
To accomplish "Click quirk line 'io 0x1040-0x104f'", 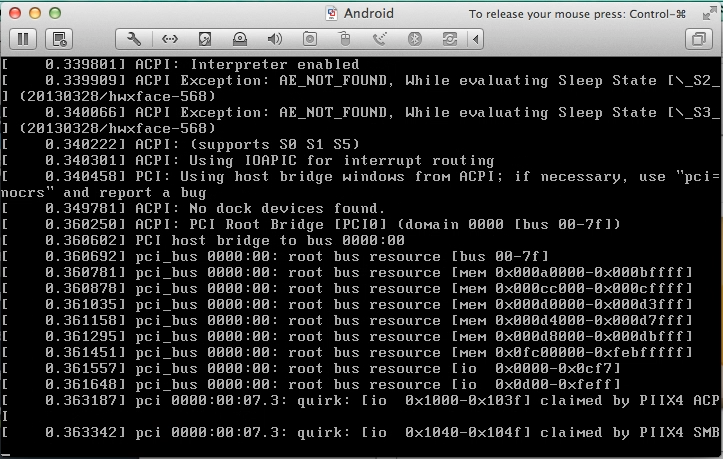I will [360, 433].
